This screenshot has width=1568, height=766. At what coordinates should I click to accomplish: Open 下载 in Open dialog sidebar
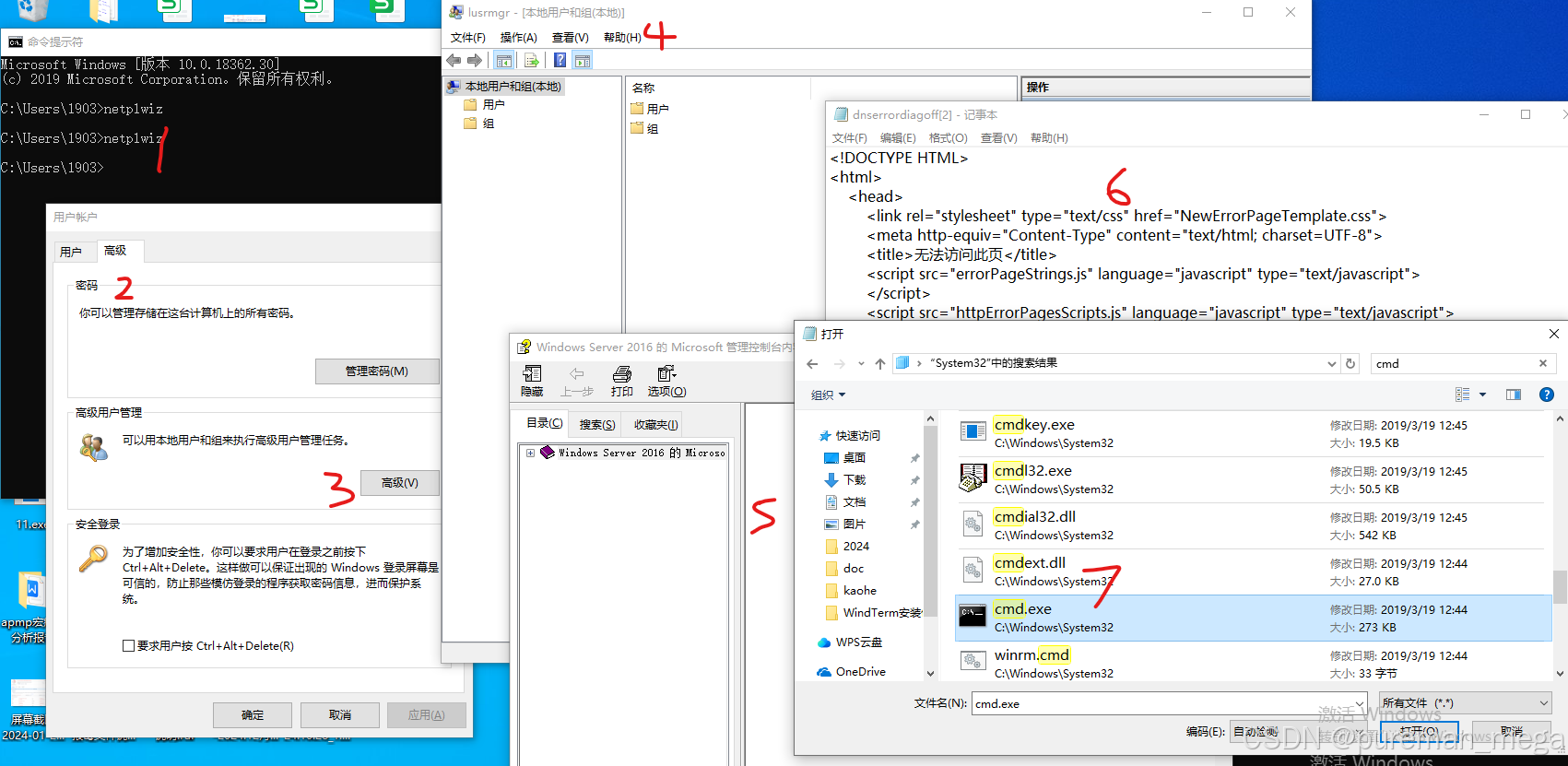[x=845, y=480]
